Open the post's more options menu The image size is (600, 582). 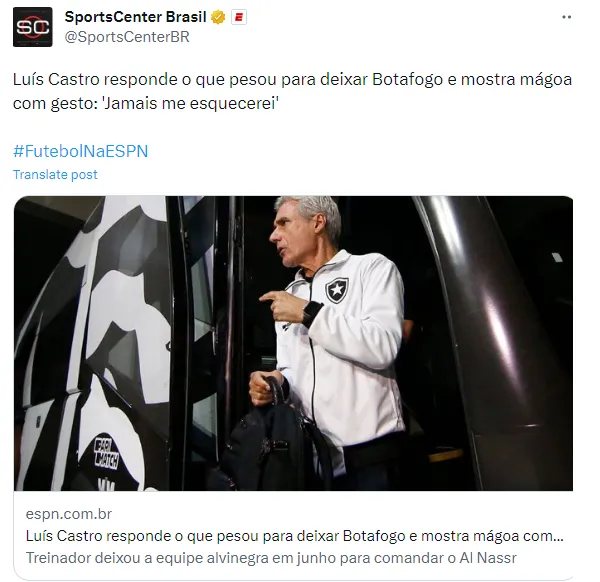coord(566,17)
